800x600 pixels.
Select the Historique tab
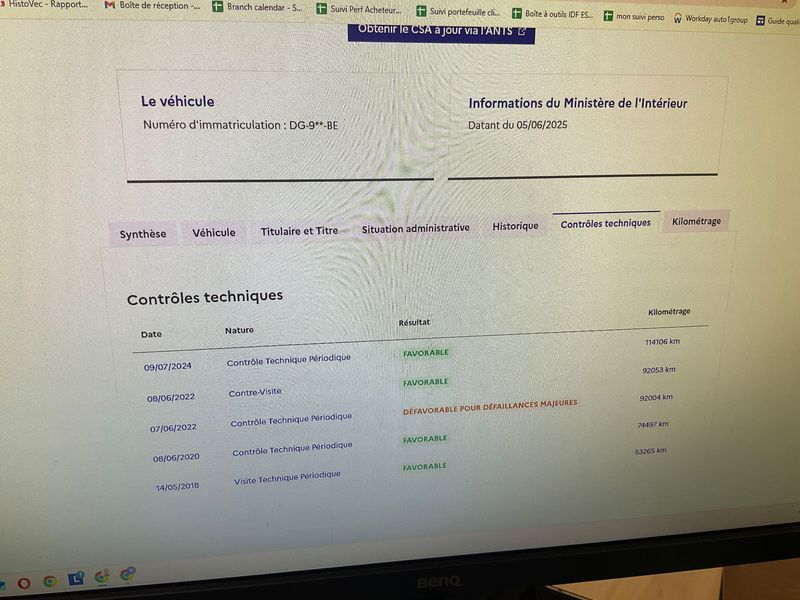[x=515, y=226]
